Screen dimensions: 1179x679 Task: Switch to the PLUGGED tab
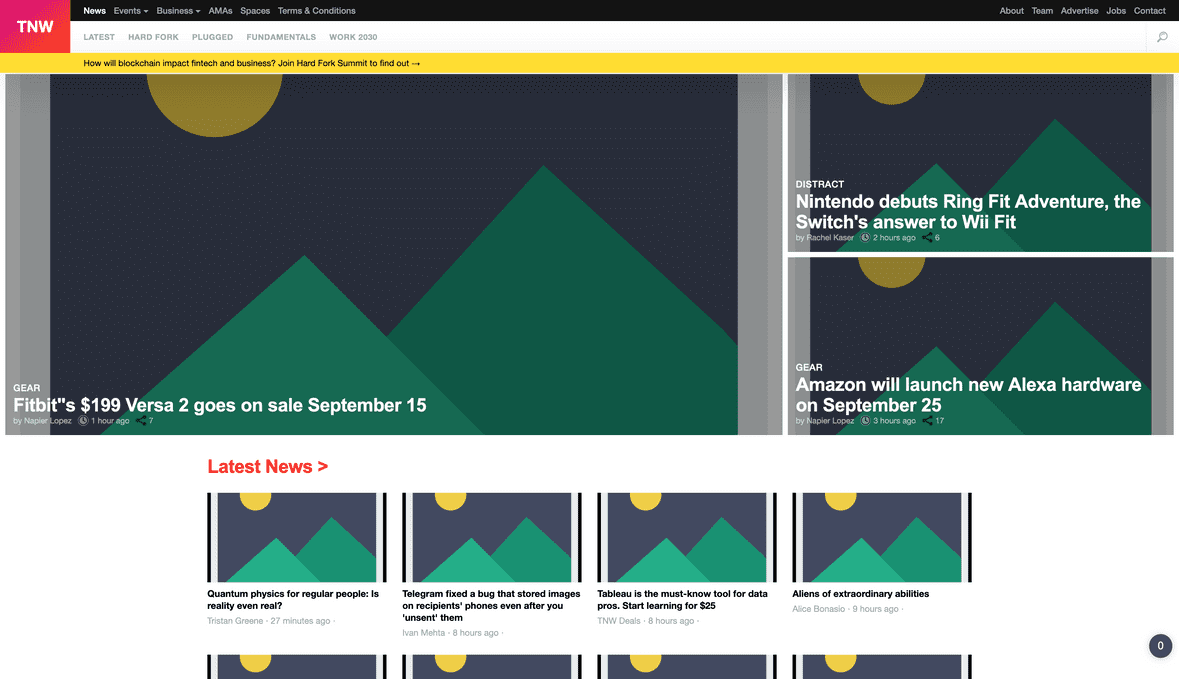[212, 37]
